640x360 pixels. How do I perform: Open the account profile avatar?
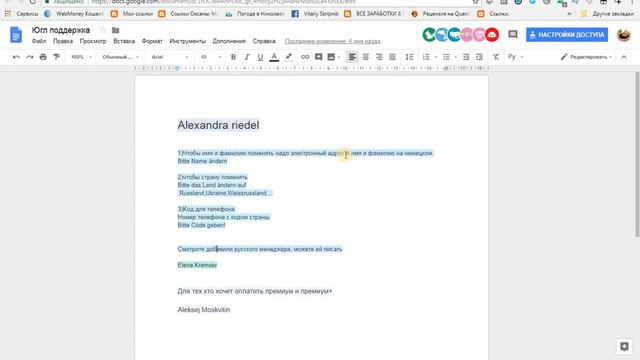point(623,35)
